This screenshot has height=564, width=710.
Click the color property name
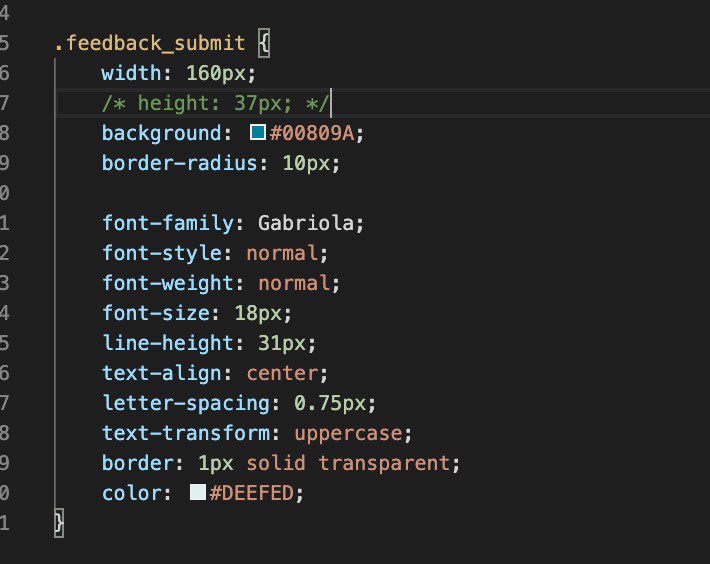[132, 493]
